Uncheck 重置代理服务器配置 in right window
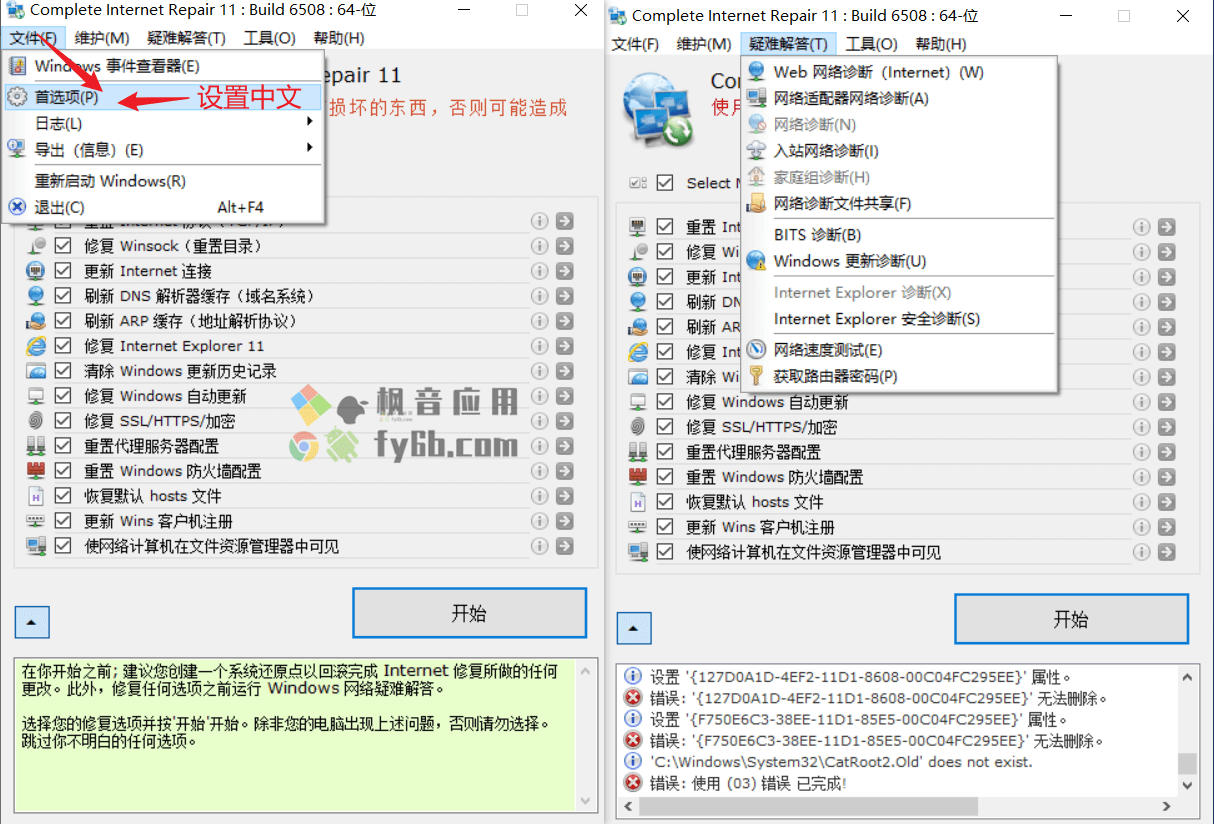Screen dimensions: 1214x824 point(665,452)
